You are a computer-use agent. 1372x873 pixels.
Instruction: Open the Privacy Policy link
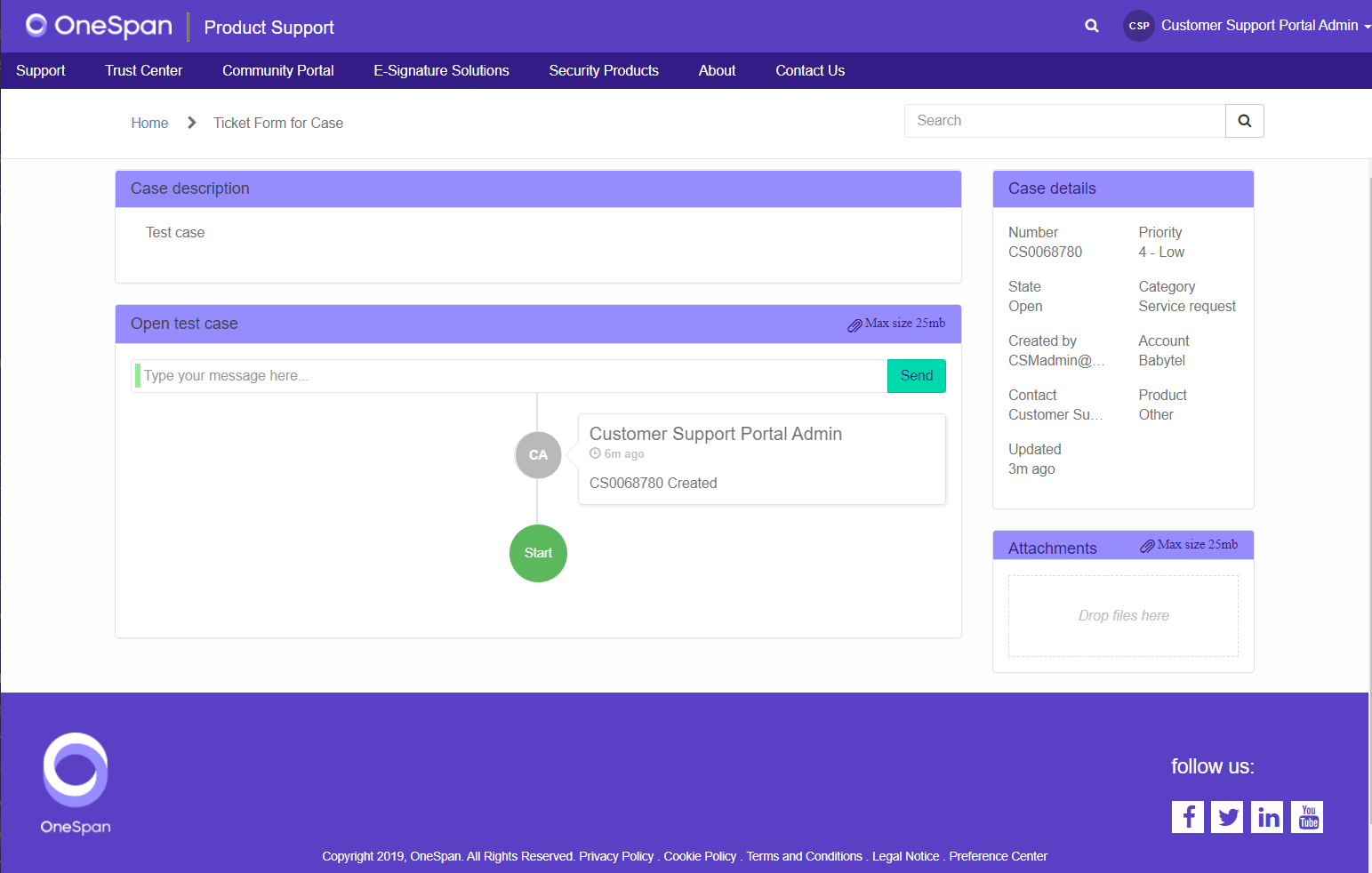point(616,856)
